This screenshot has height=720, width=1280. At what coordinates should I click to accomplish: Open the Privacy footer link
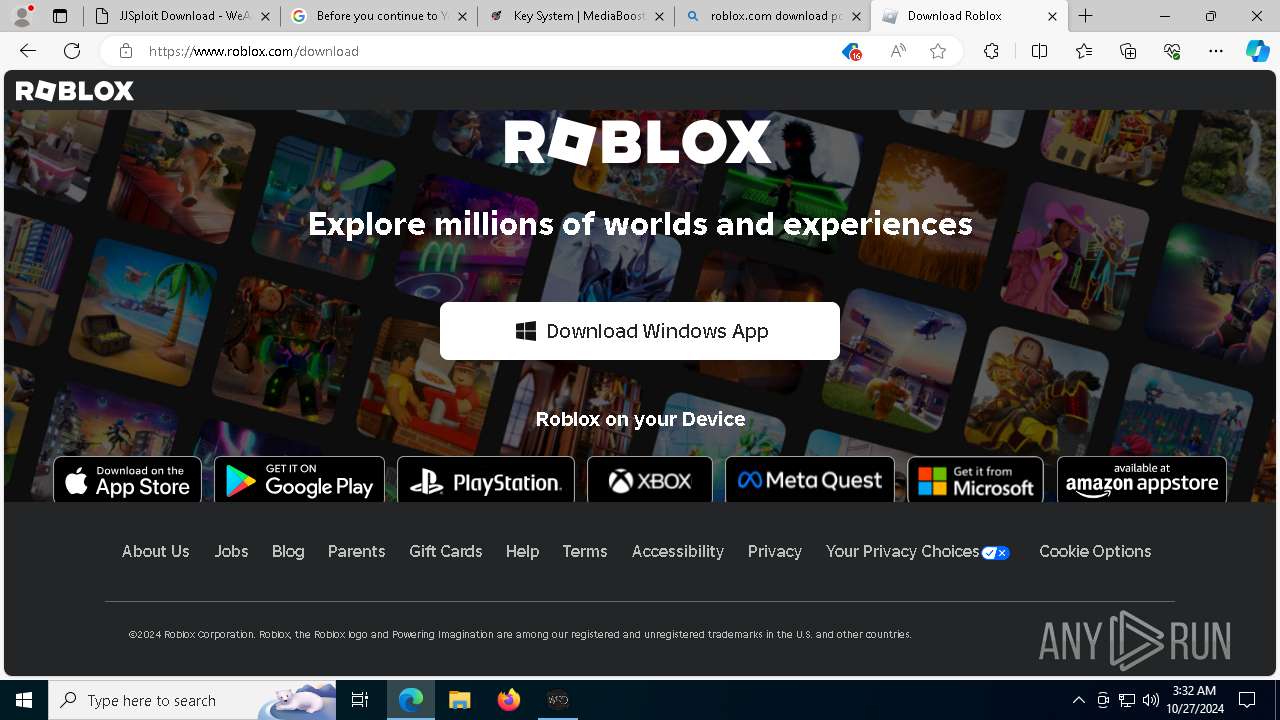(x=775, y=552)
